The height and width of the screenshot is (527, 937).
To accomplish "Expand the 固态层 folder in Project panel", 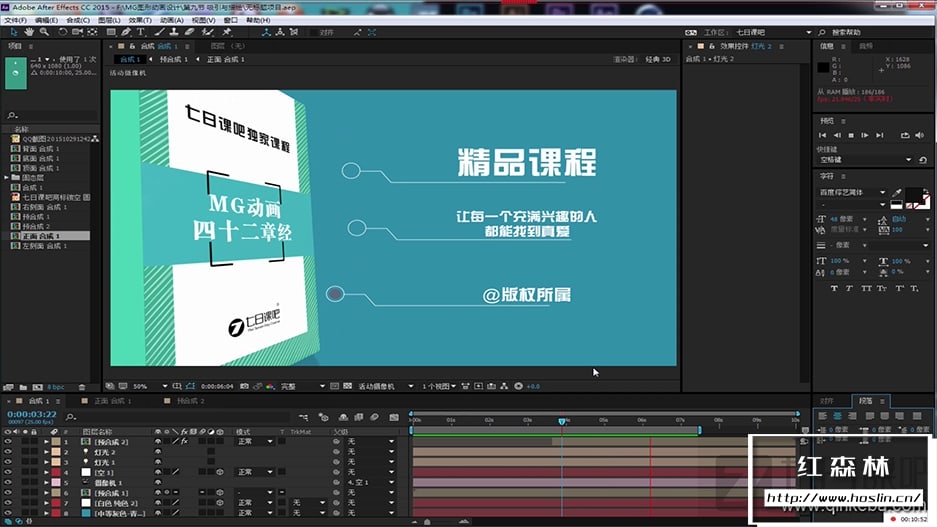I will [7, 177].
